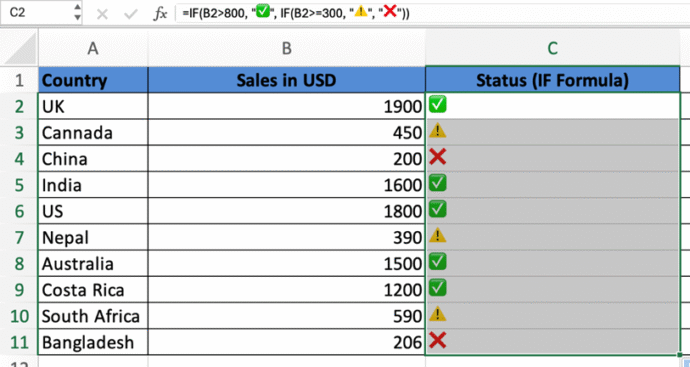Click the cancel X icon in formula bar

point(102,14)
